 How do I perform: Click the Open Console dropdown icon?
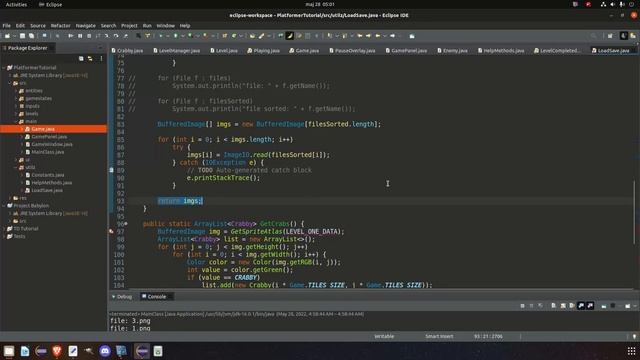628,306
